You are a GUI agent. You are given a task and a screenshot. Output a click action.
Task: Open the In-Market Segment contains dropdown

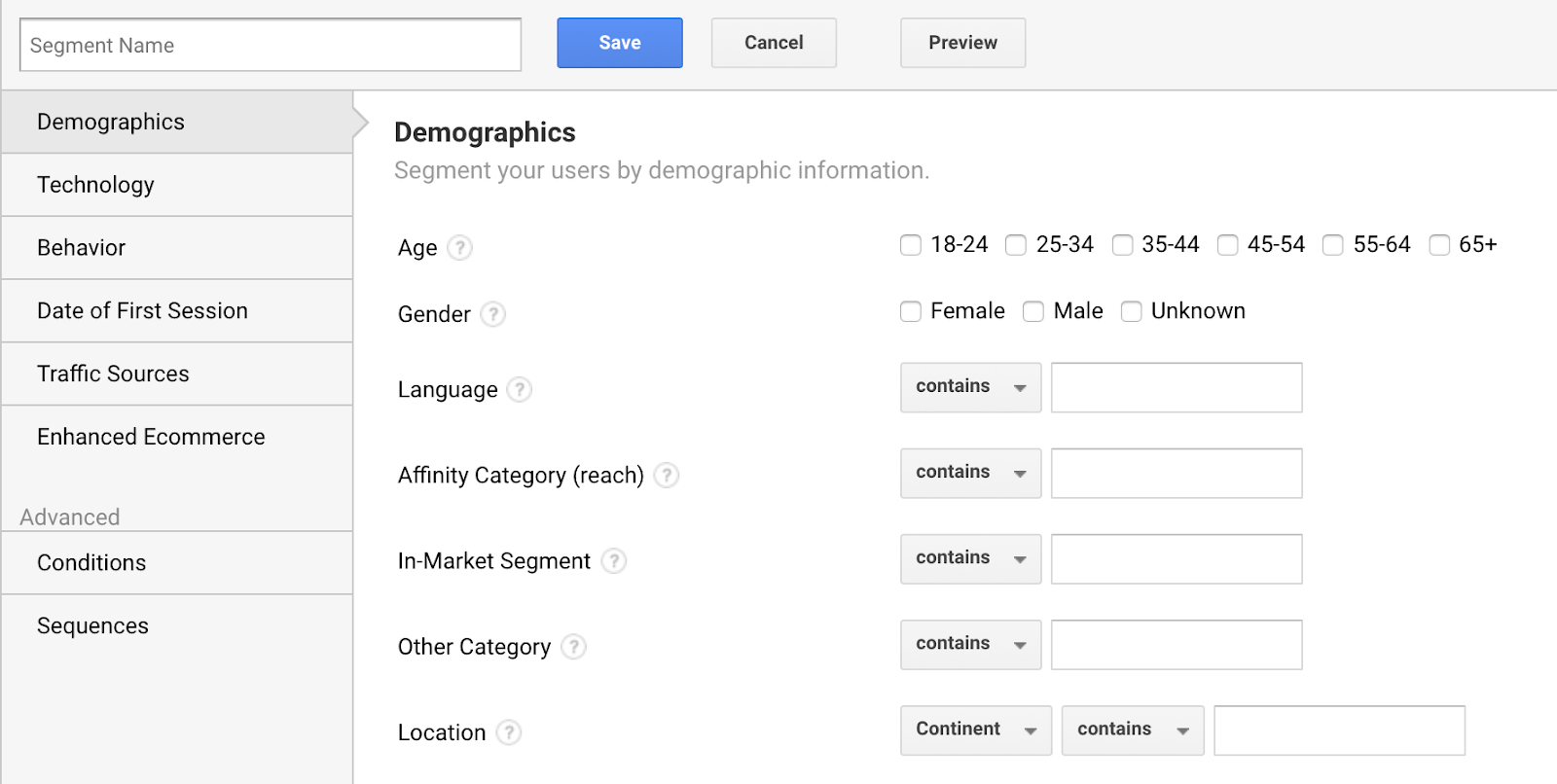[970, 559]
